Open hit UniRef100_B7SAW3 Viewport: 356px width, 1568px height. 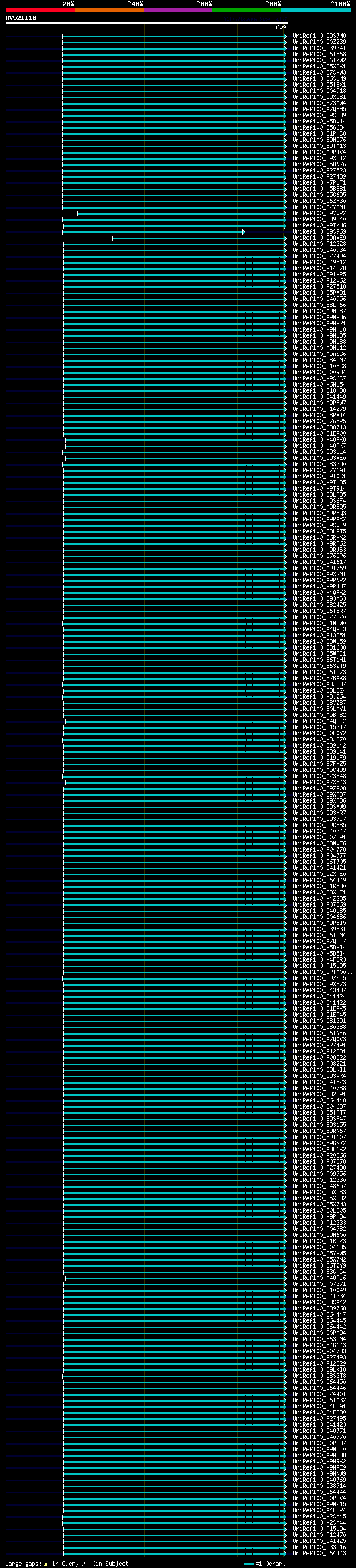(319, 72)
